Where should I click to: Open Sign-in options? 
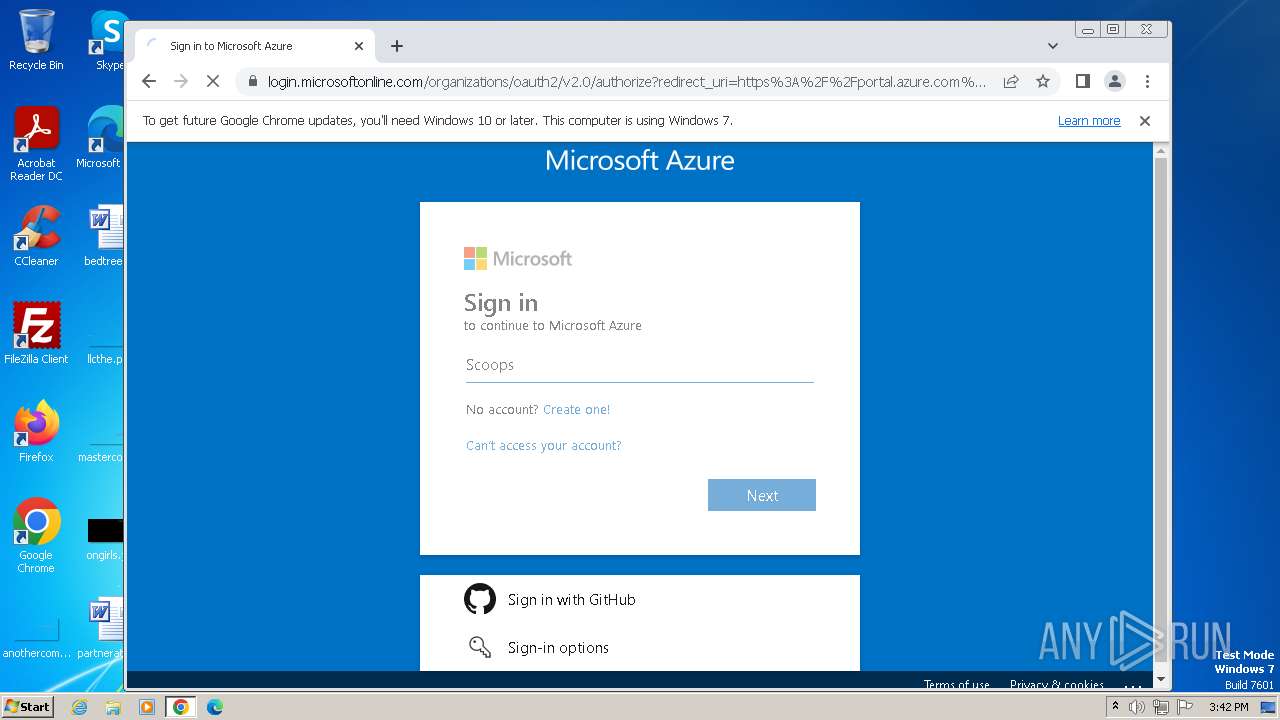pyautogui.click(x=558, y=648)
